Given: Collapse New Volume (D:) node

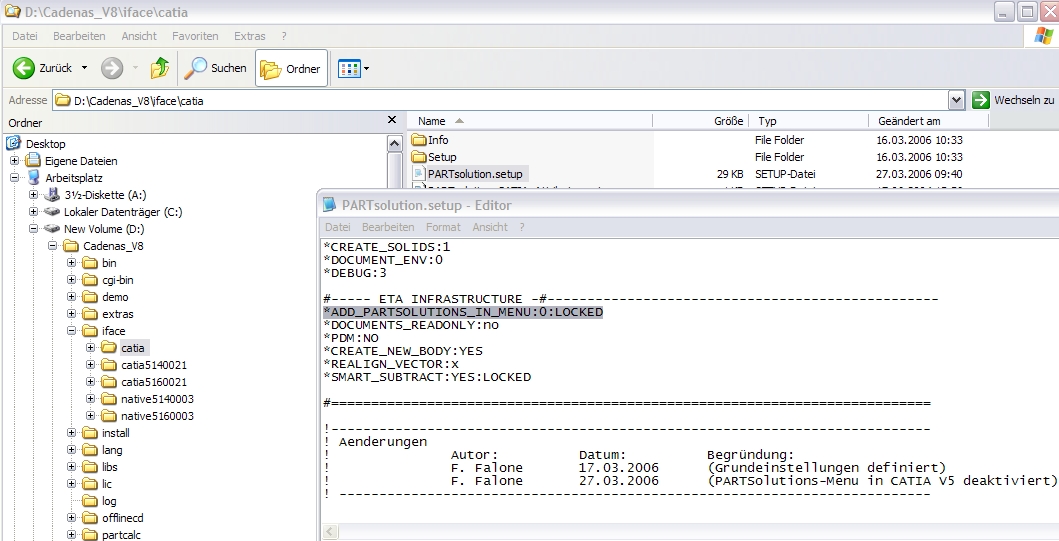Looking at the screenshot, I should point(33,228).
